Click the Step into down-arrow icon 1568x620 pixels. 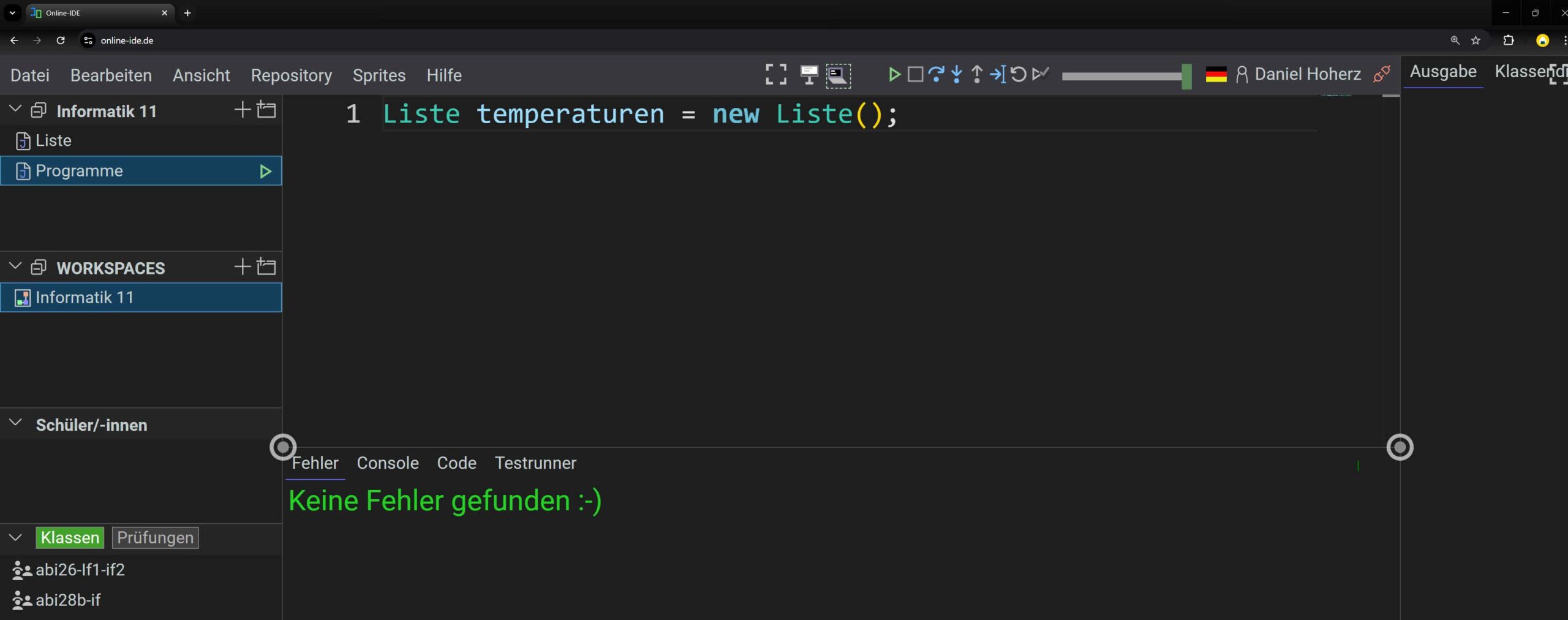click(x=956, y=75)
